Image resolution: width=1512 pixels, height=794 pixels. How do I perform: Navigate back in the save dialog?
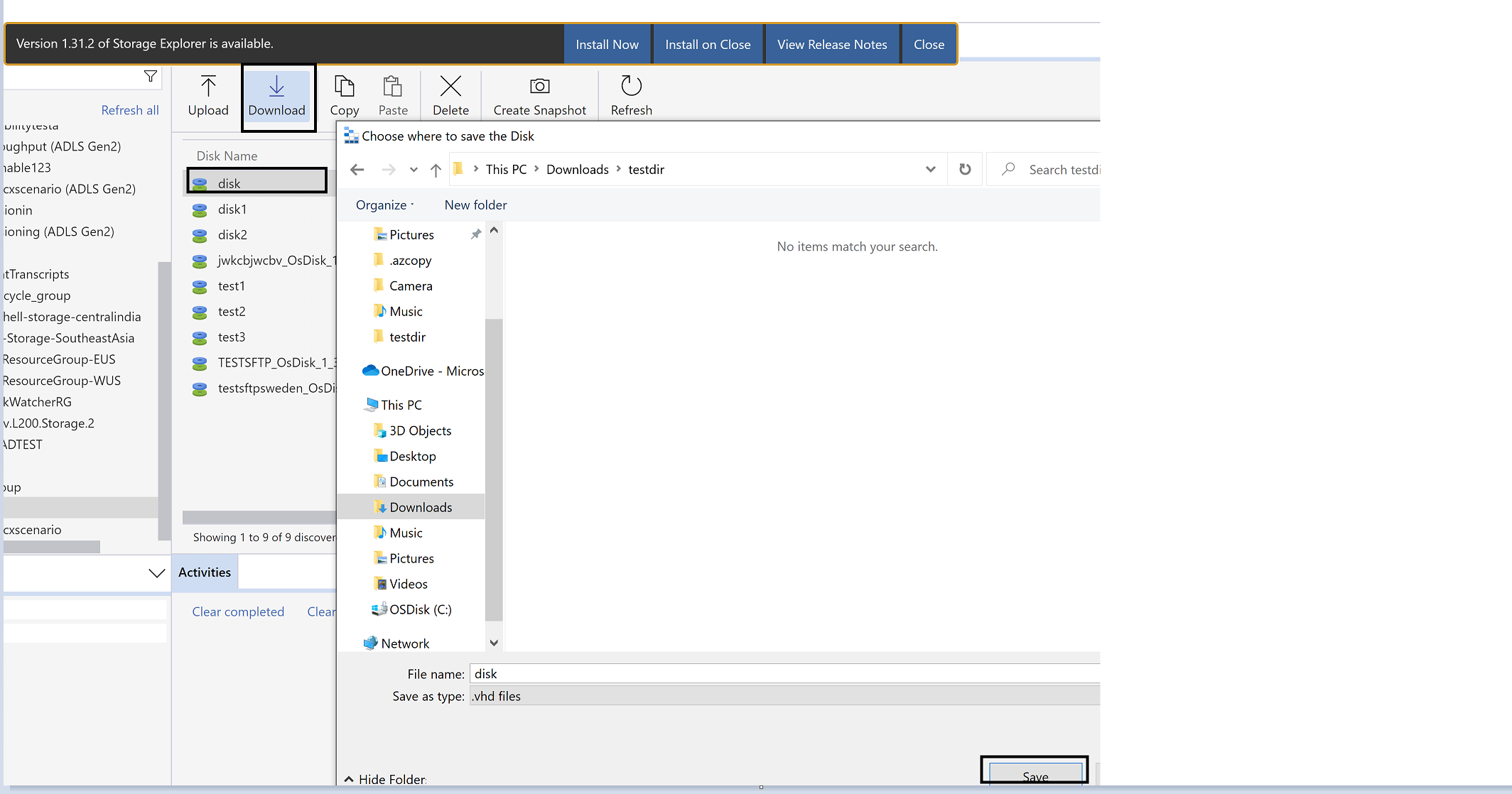click(357, 170)
